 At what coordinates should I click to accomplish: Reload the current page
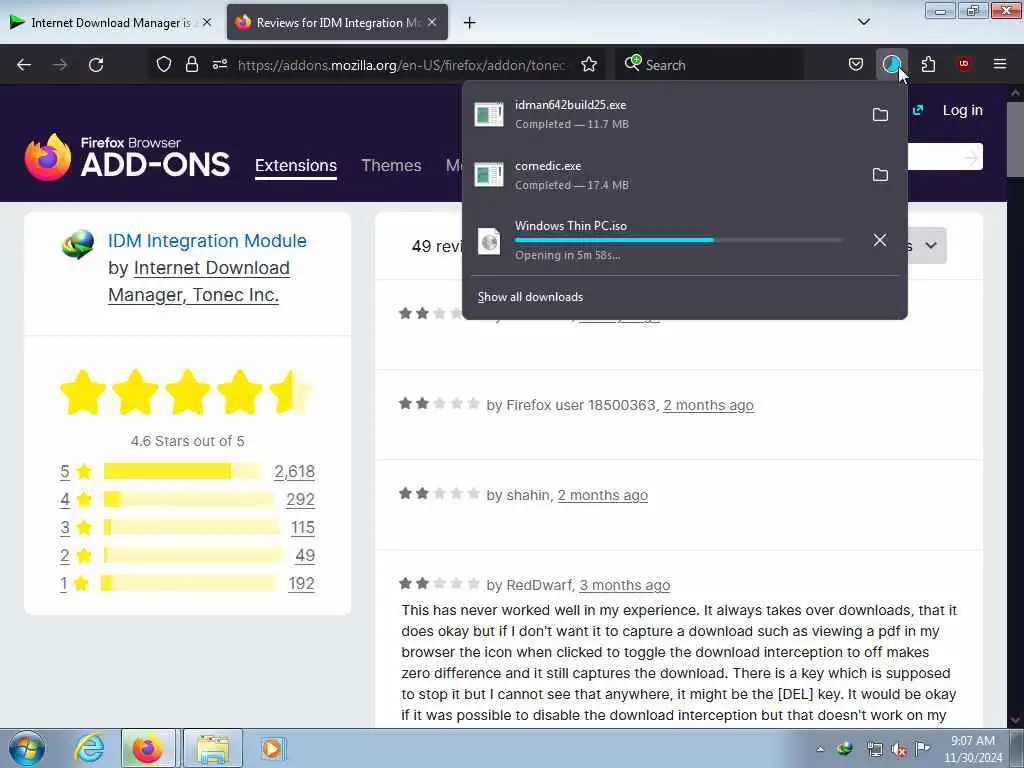tap(96, 65)
